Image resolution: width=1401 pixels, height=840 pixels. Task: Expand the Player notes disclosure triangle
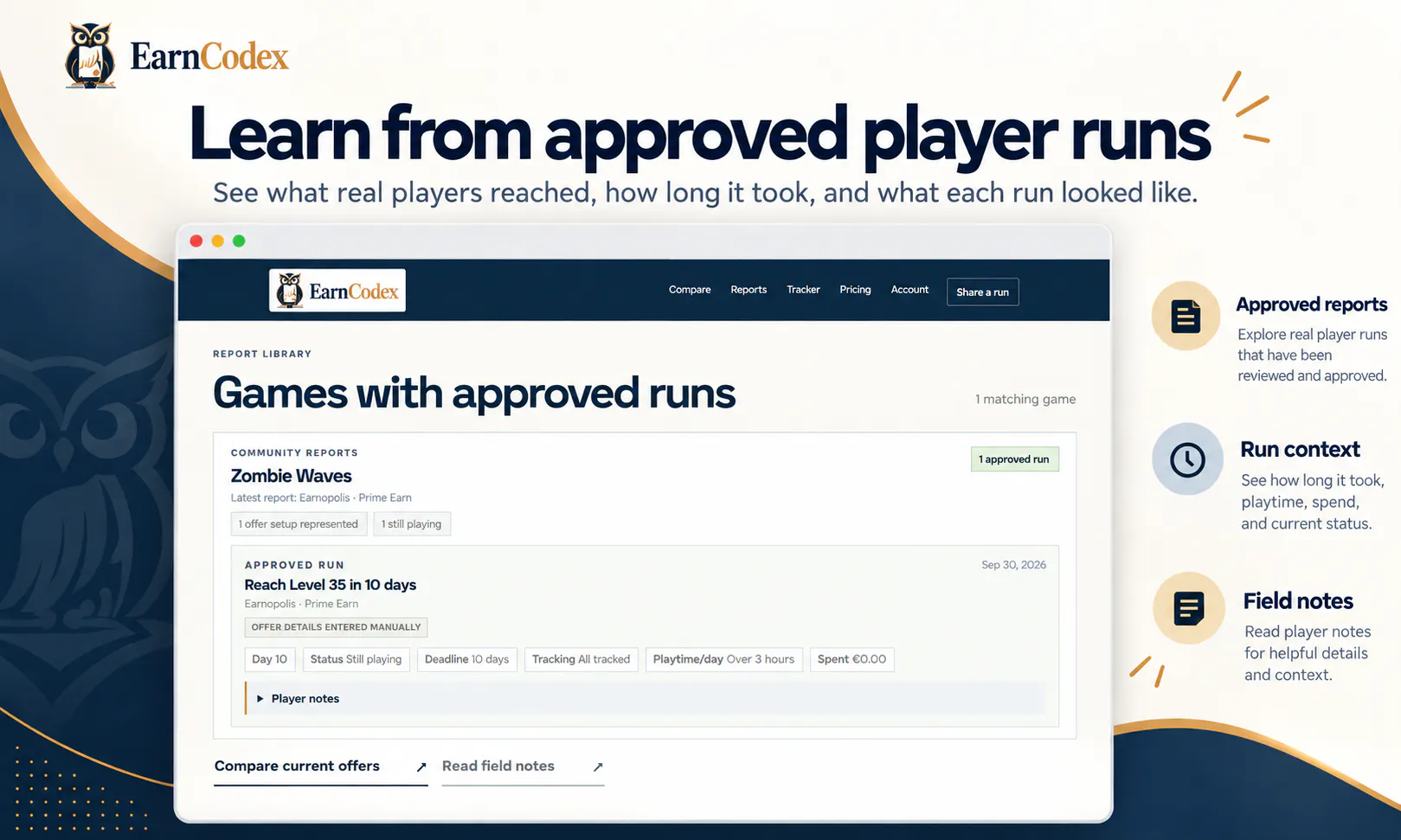[x=260, y=699]
